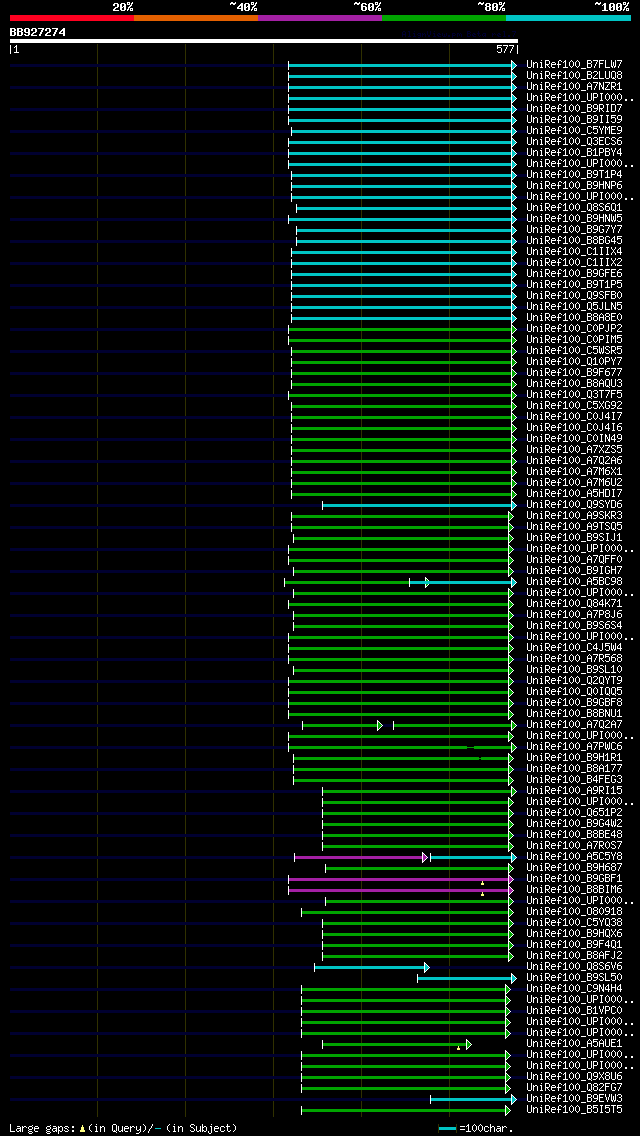
Task: Select the UniRef100_Q3ECS6 label
Action: (x=575, y=141)
